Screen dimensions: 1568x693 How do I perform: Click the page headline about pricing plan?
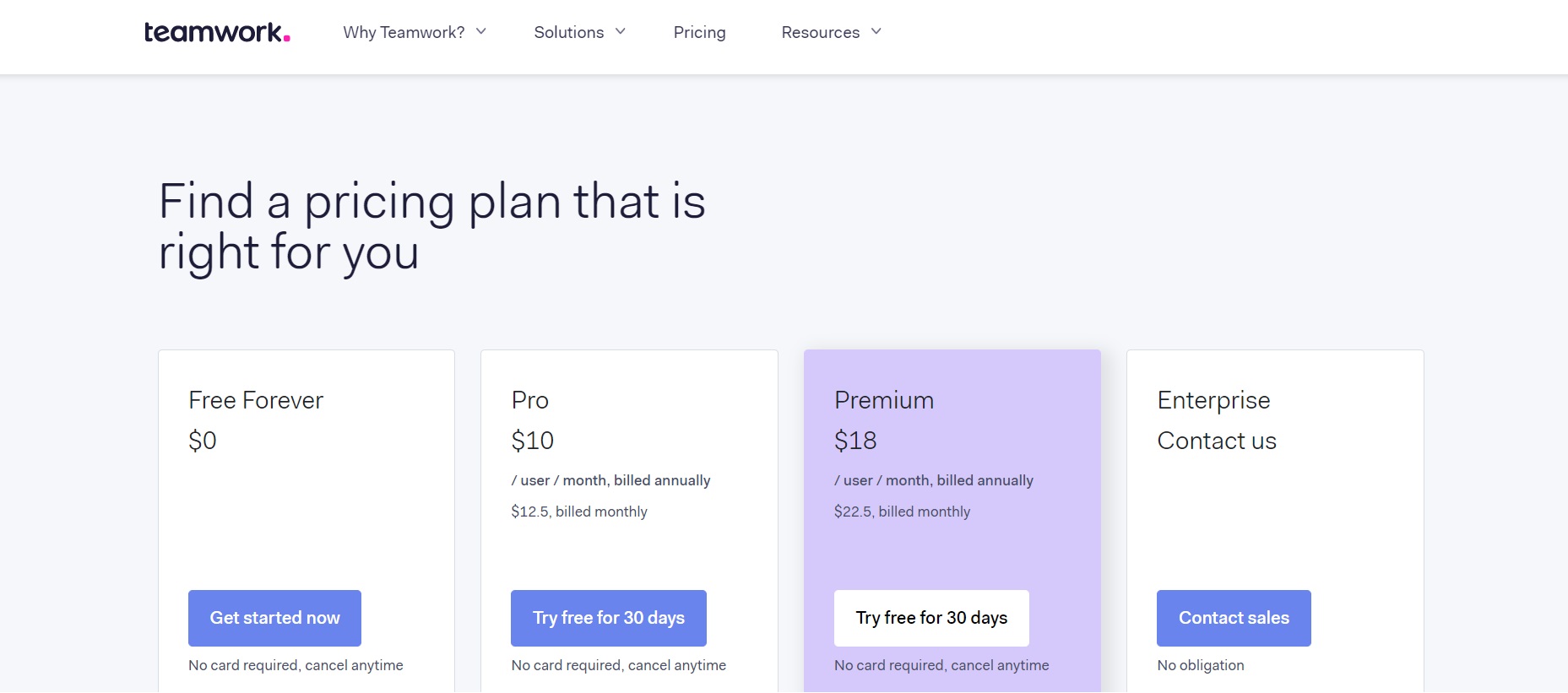tap(432, 226)
